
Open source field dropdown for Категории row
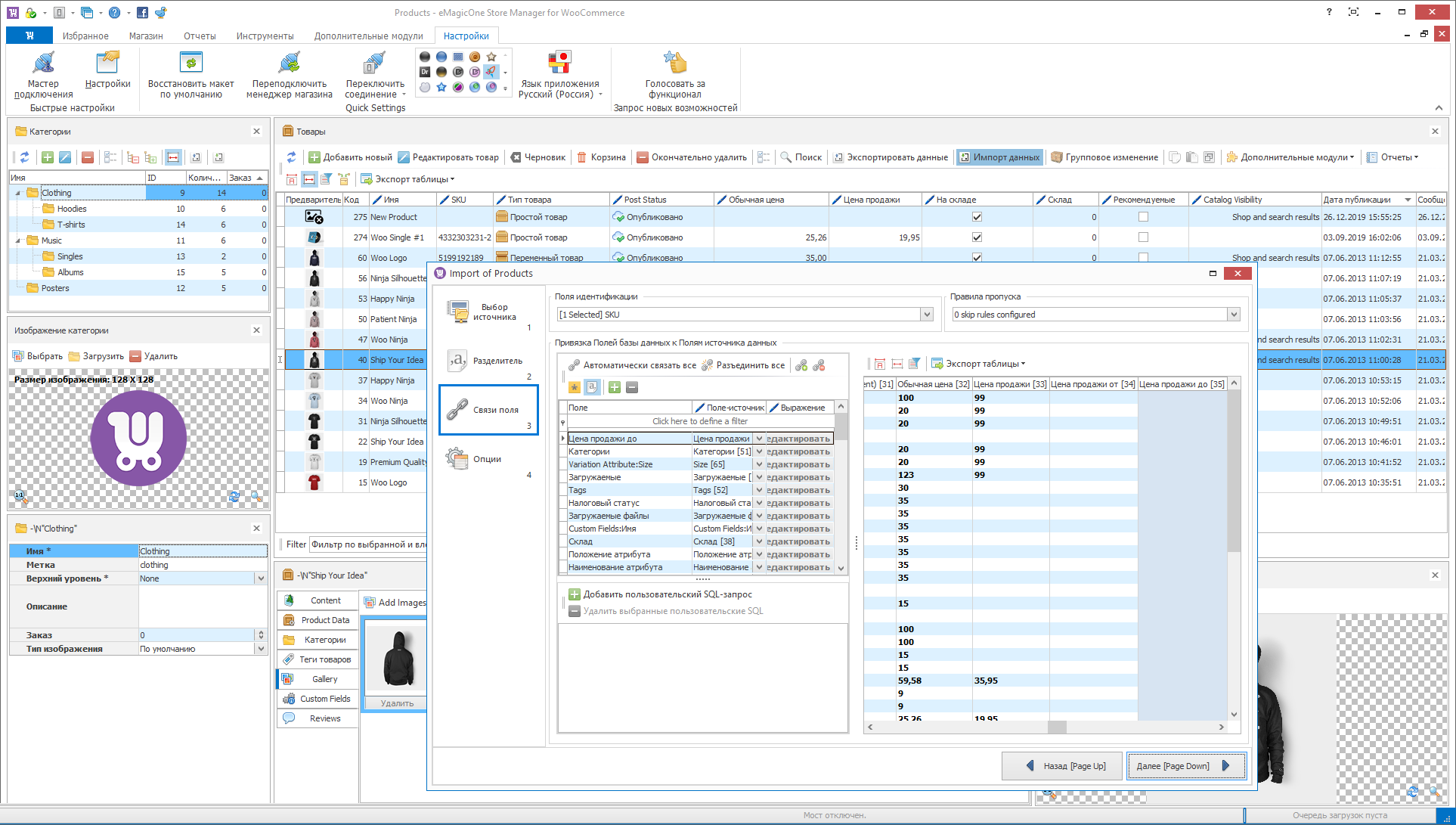[759, 451]
